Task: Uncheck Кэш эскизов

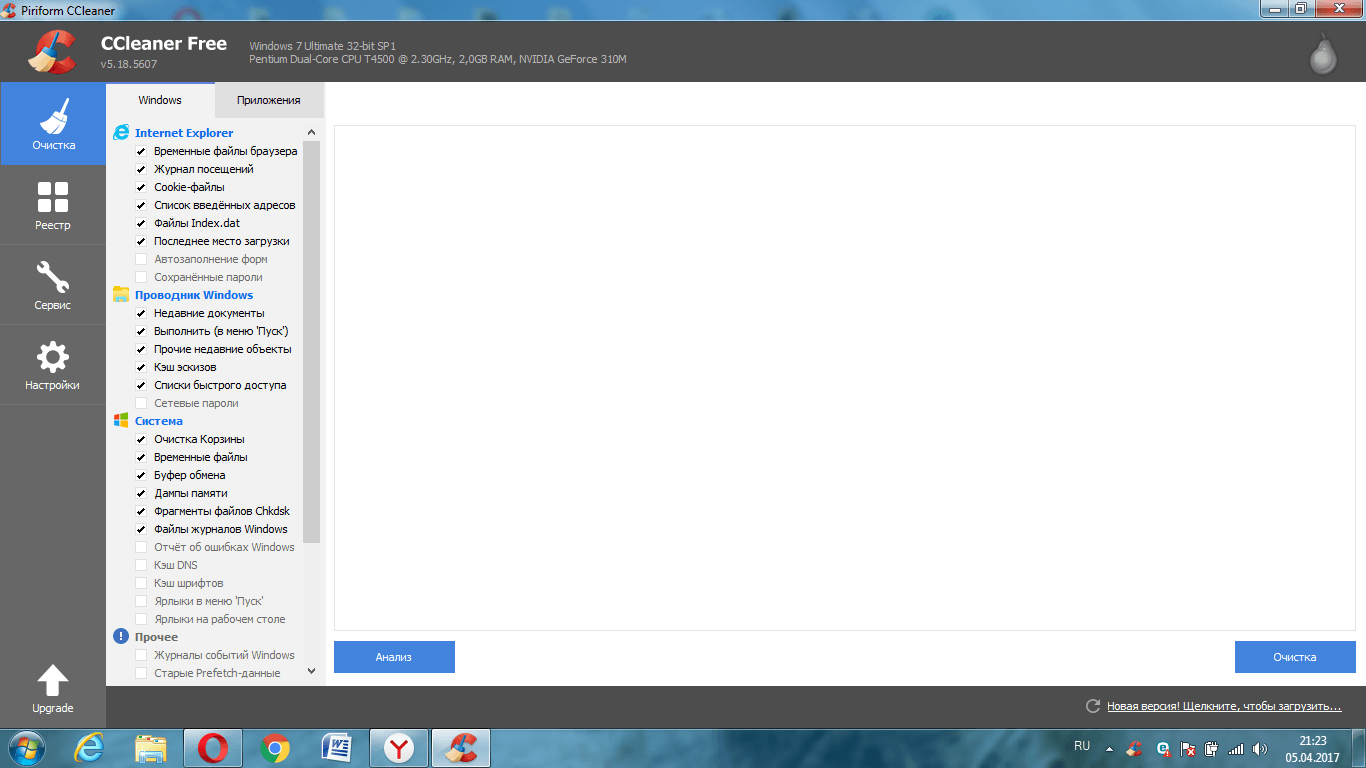Action: (x=141, y=367)
